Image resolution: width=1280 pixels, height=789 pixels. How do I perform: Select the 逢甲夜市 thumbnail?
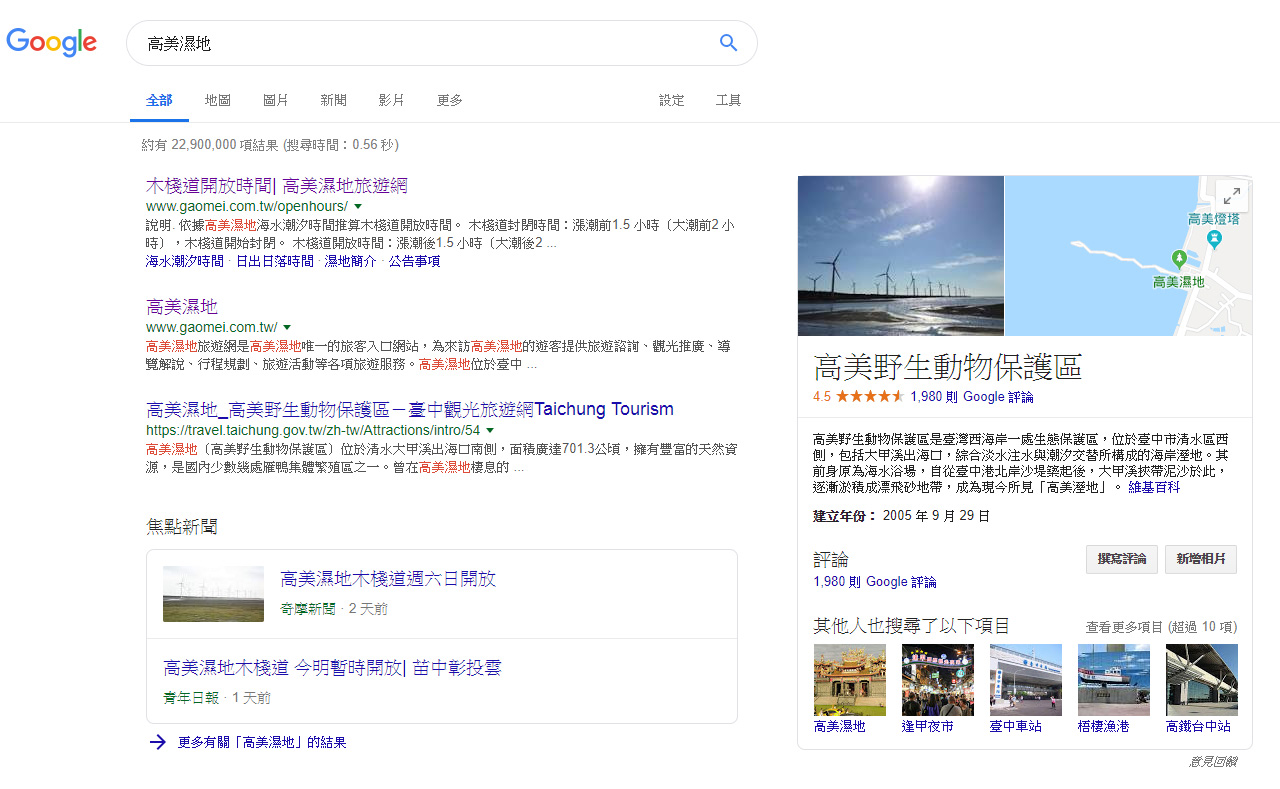coord(937,680)
